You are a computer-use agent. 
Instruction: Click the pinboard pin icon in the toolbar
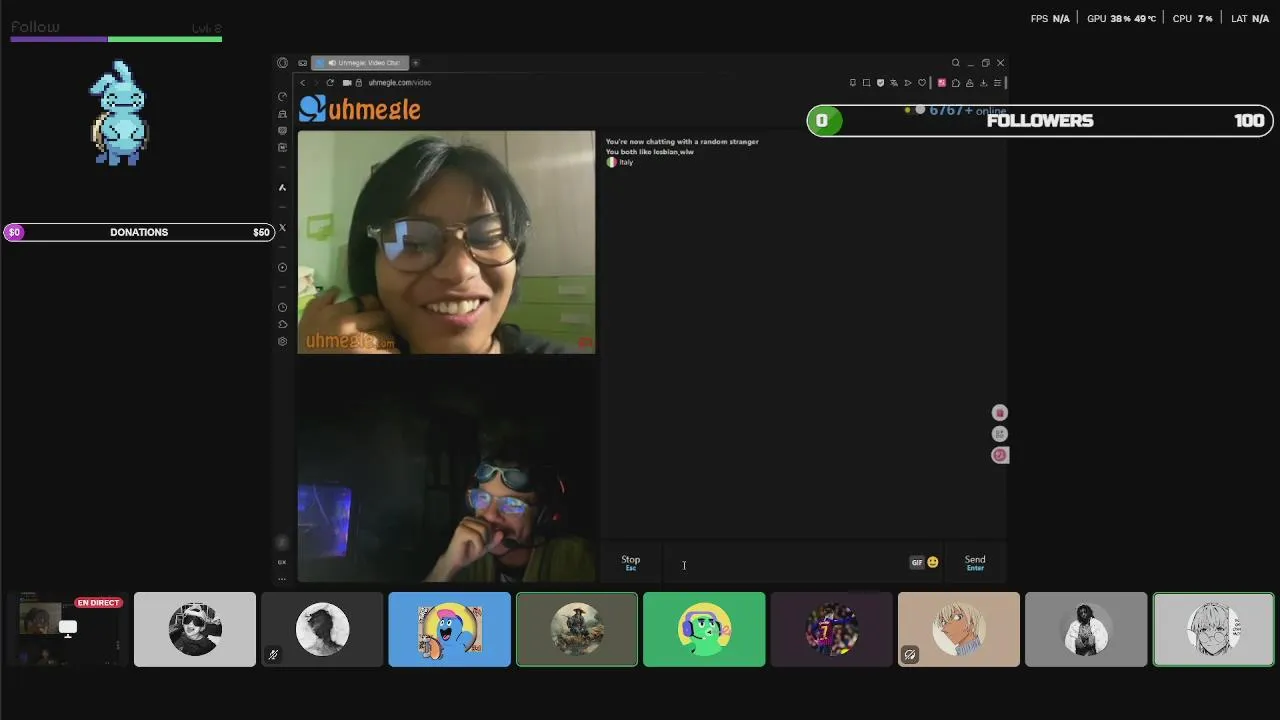pos(852,83)
